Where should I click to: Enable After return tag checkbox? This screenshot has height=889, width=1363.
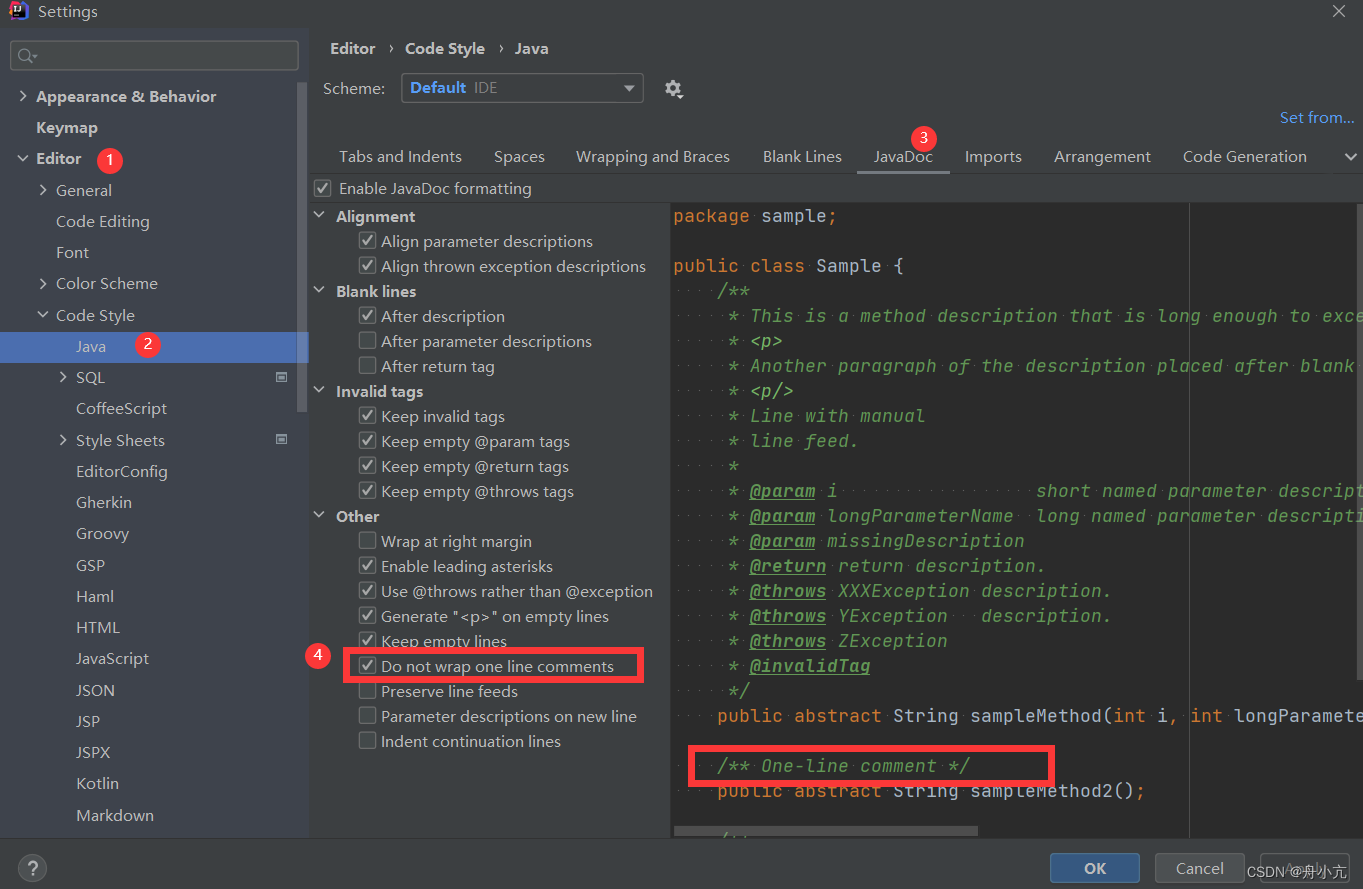click(x=368, y=366)
